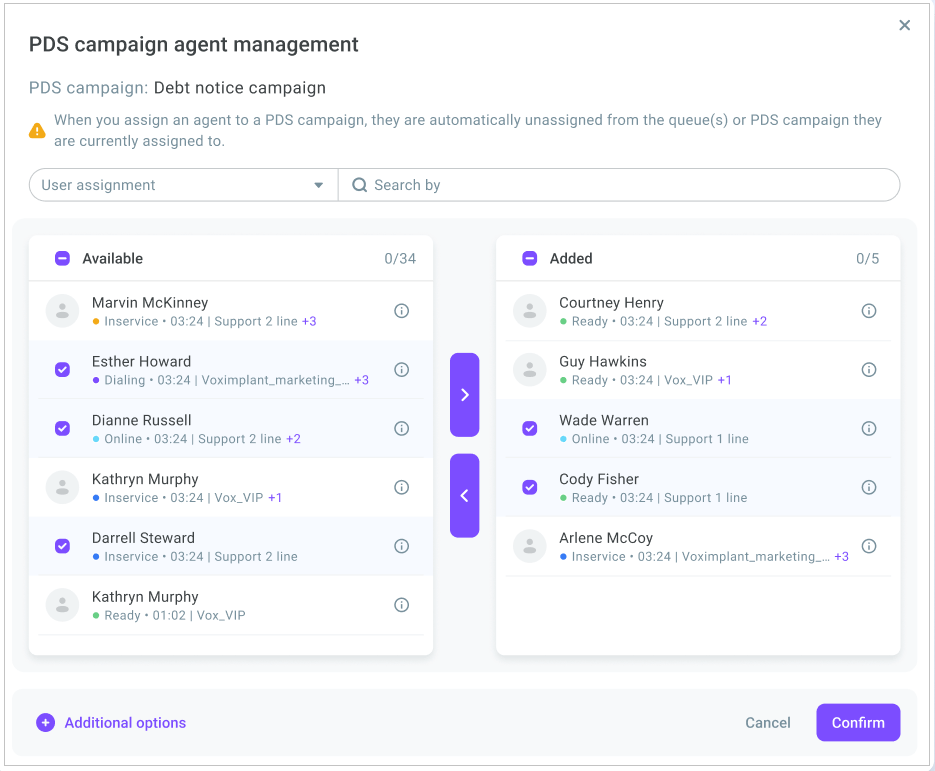Click the Available list heading
Viewport: 935px width, 771px height.
113,259
